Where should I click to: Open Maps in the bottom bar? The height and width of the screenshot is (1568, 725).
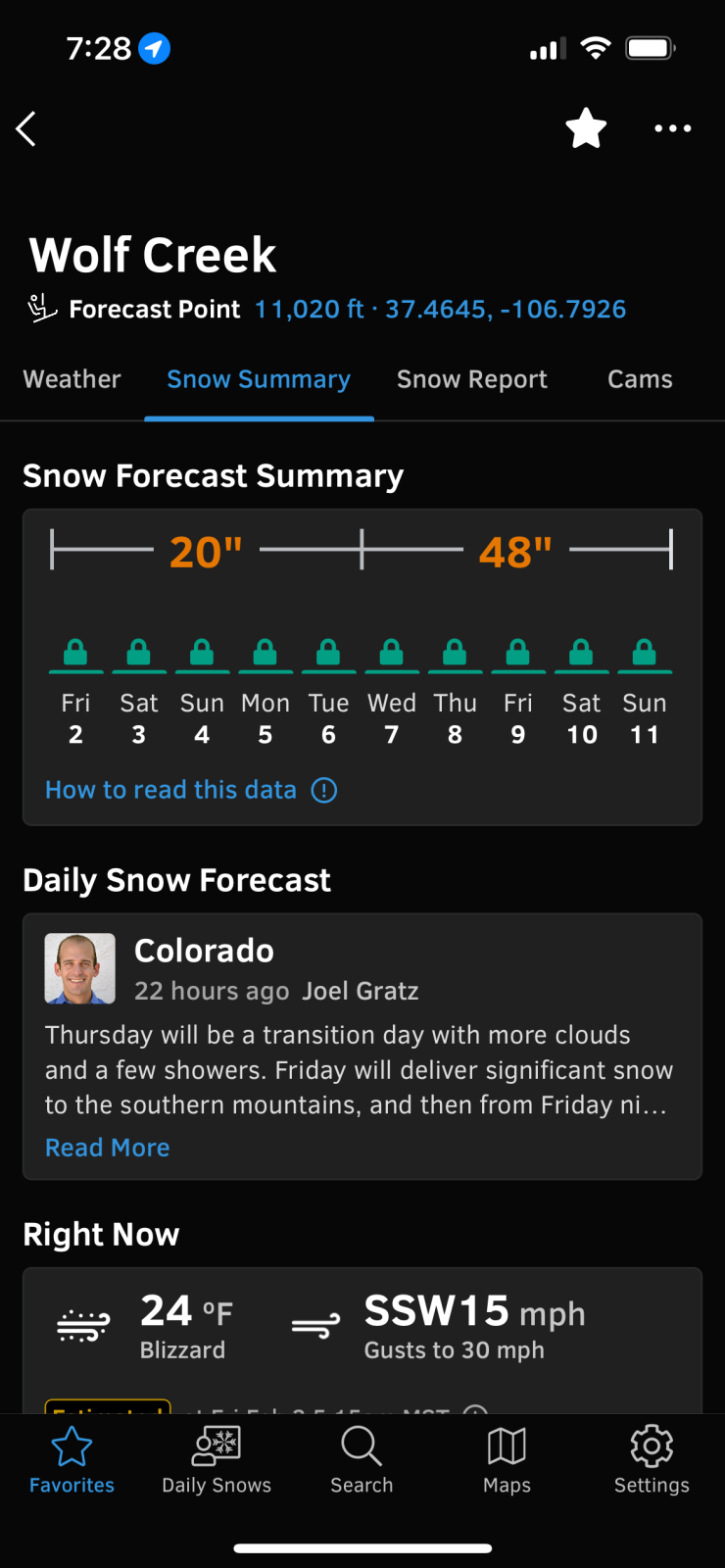(x=507, y=1459)
